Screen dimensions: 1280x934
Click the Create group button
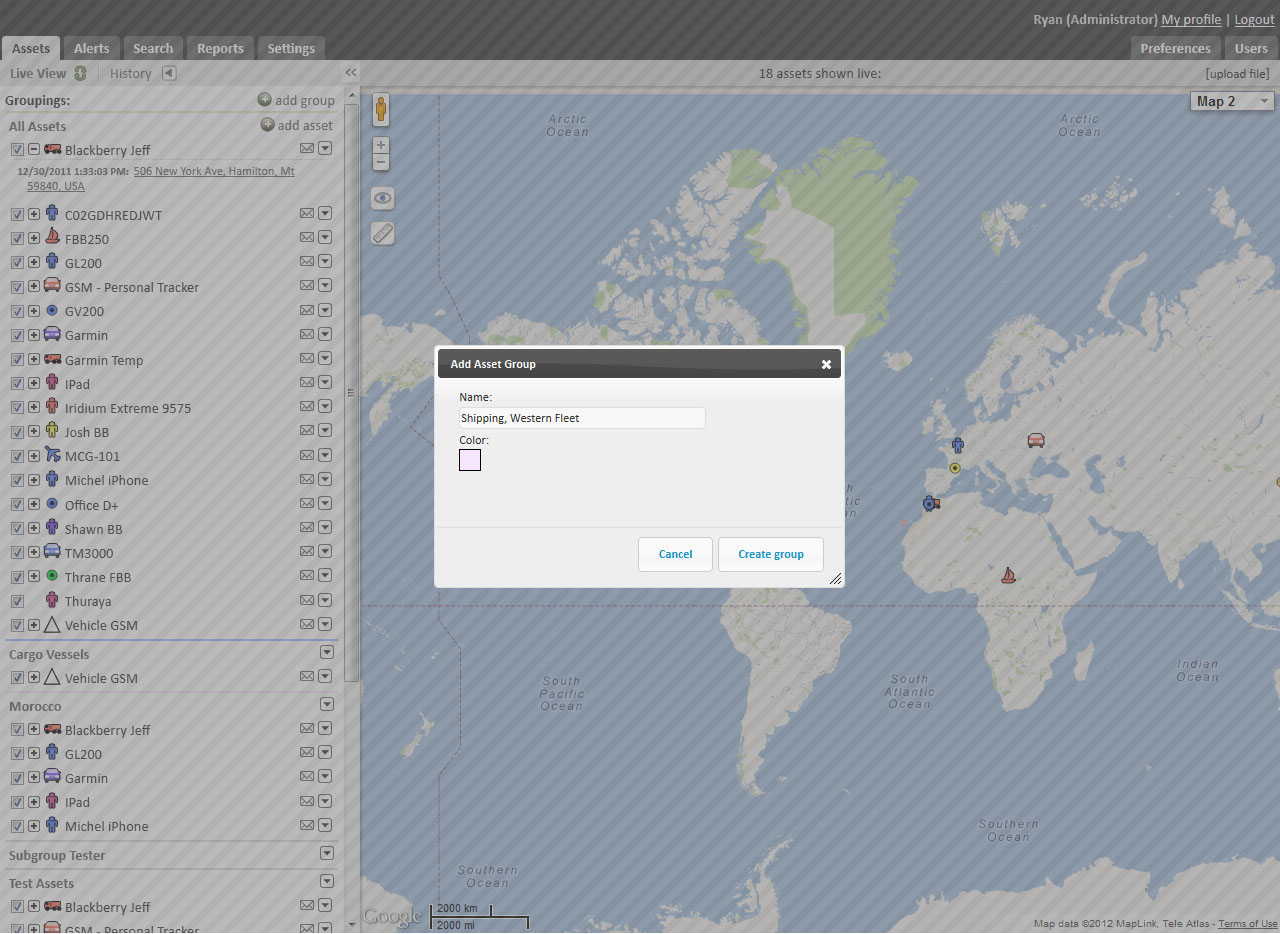point(770,554)
